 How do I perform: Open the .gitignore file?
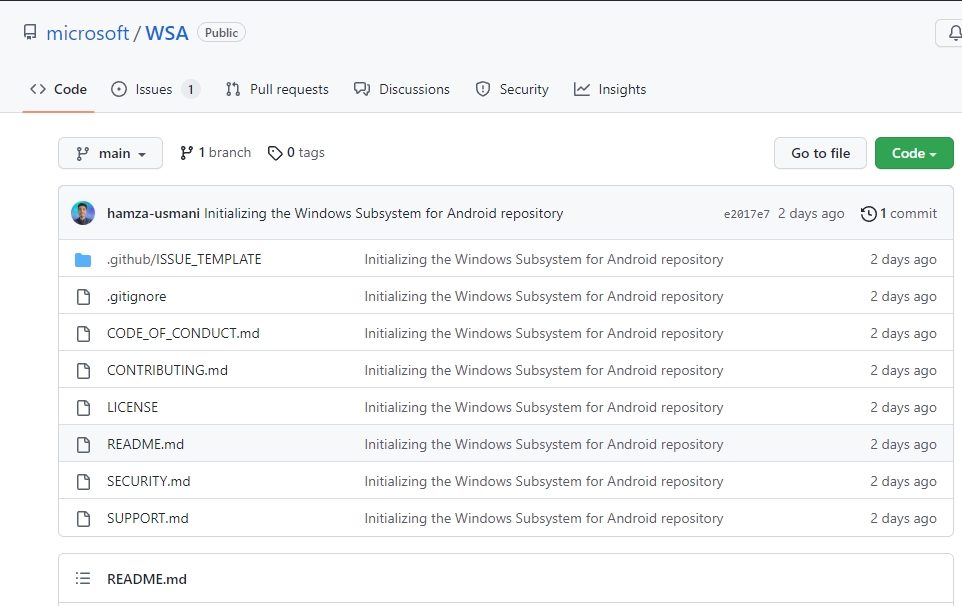[137, 296]
